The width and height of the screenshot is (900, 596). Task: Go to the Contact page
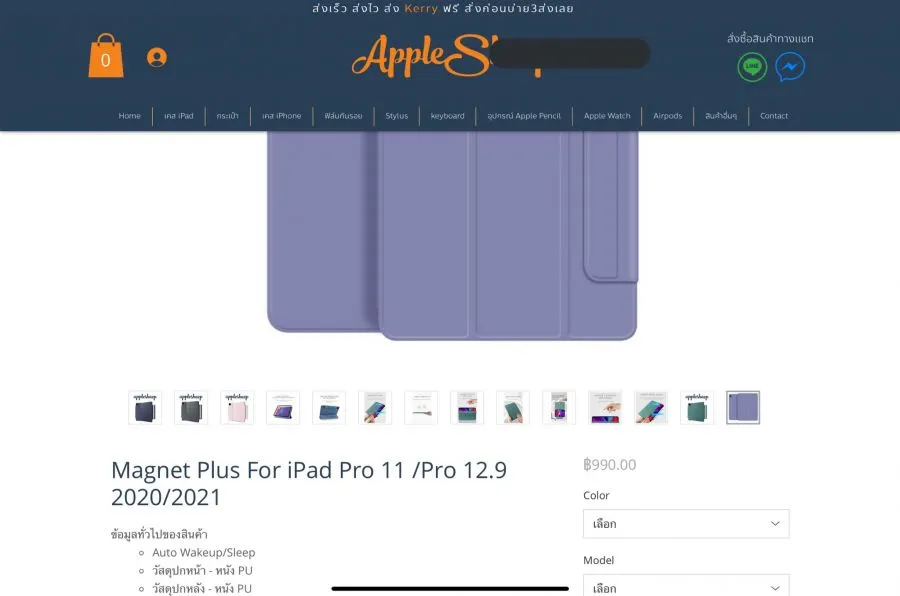tap(774, 116)
